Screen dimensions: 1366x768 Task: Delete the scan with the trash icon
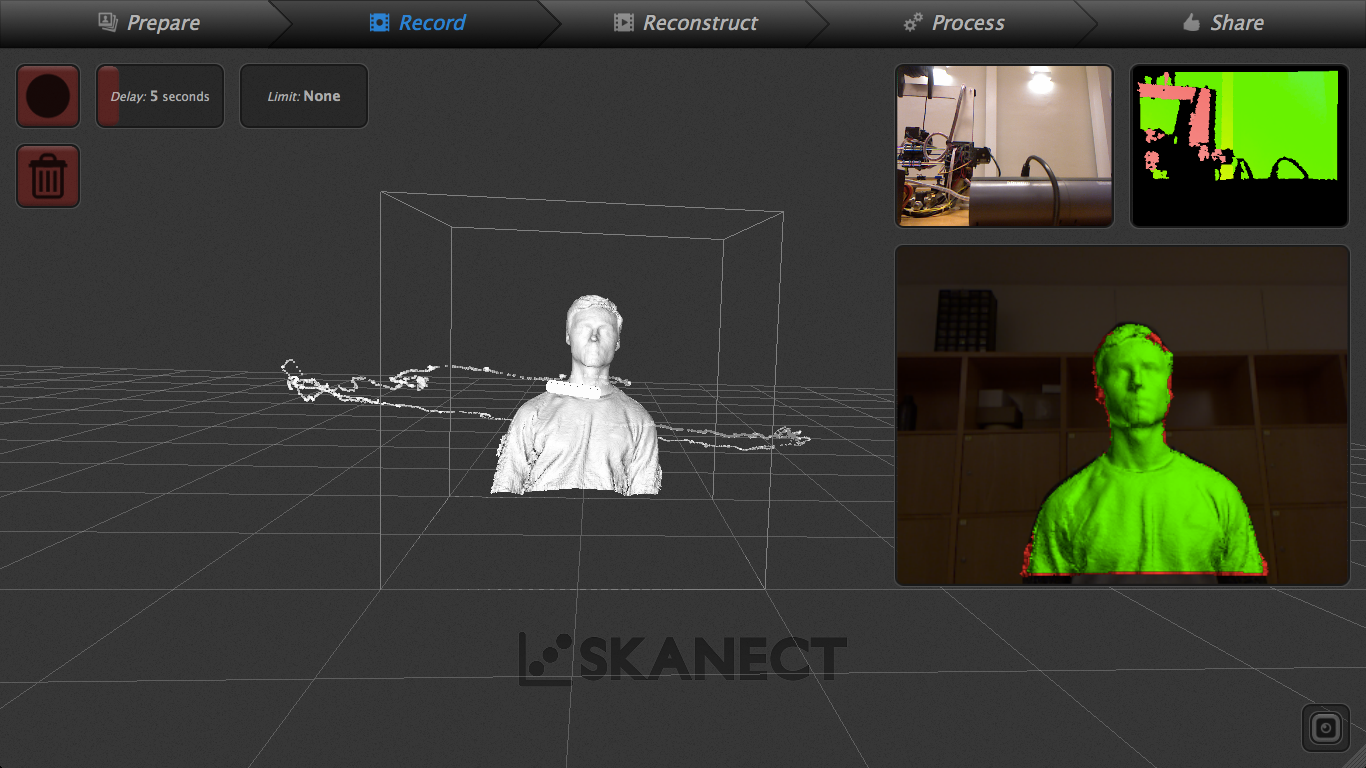pos(48,176)
